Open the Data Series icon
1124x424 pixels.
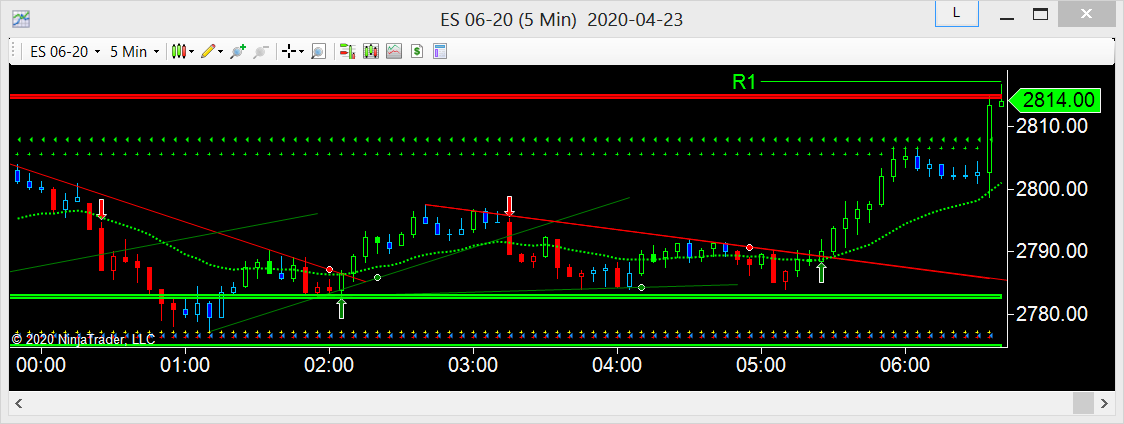(x=371, y=52)
